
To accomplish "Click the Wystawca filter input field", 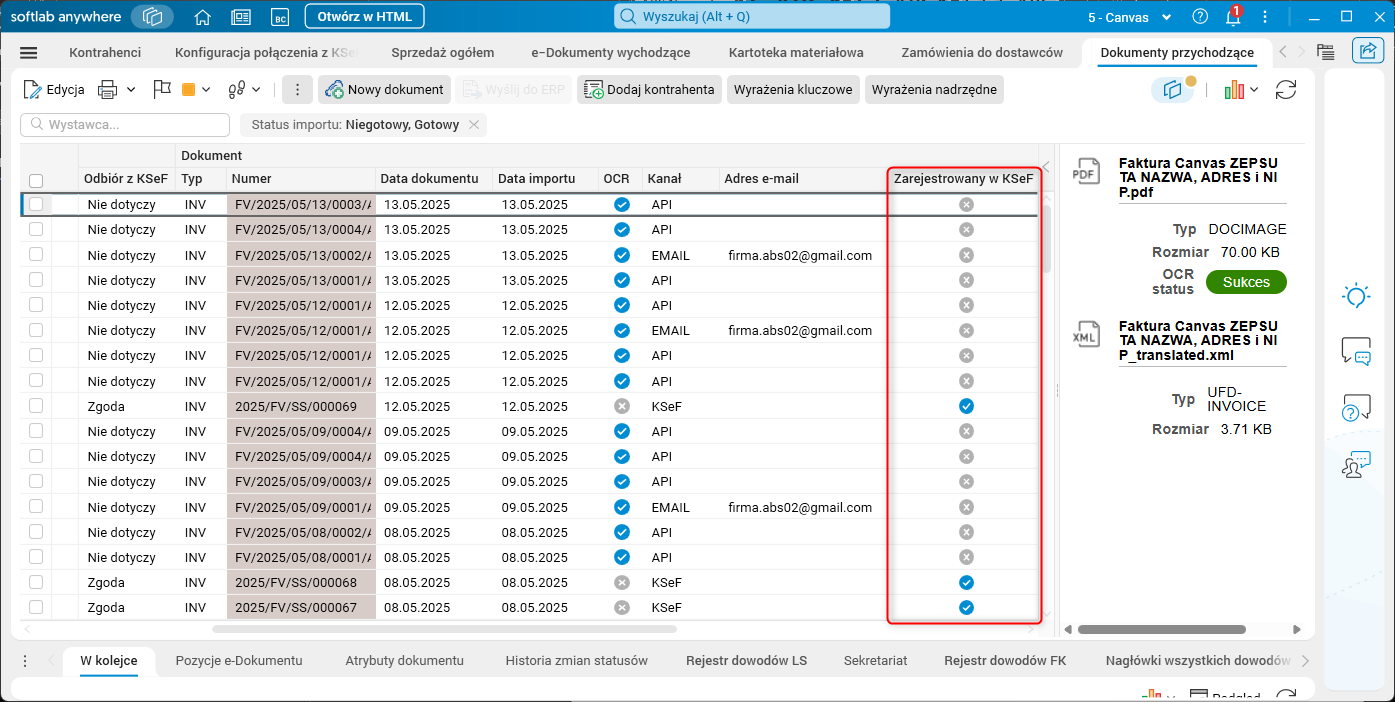I will (x=125, y=125).
